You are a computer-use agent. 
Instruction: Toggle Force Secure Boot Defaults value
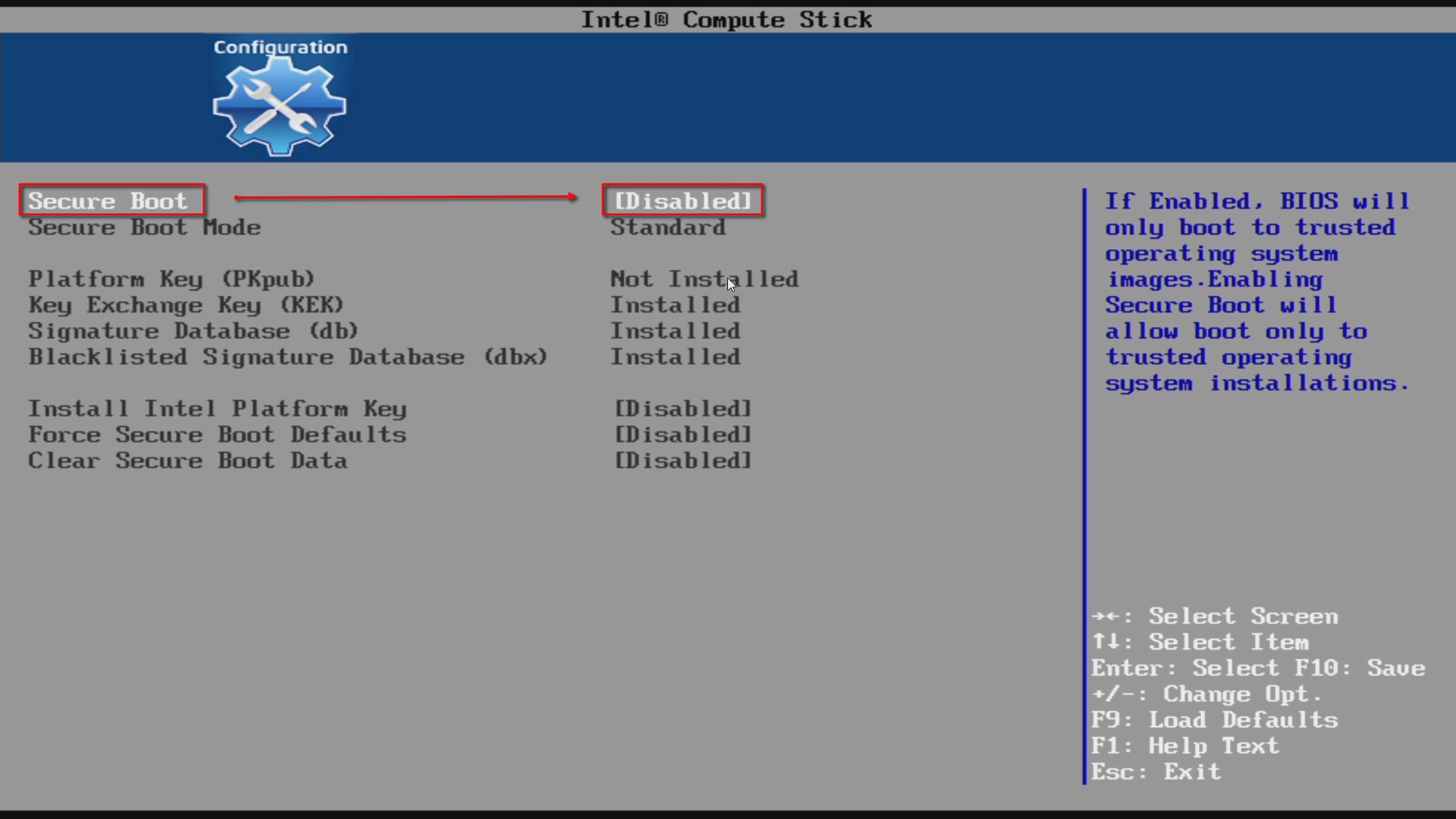pyautogui.click(x=682, y=435)
